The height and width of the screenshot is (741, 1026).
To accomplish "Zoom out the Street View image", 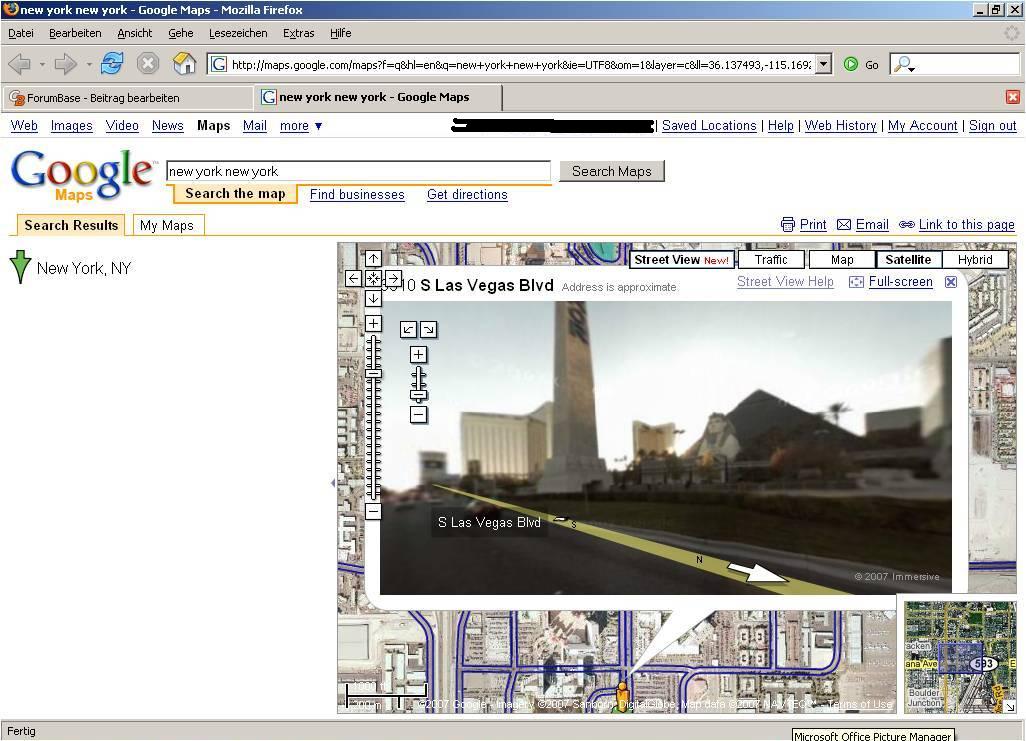I will 418,414.
